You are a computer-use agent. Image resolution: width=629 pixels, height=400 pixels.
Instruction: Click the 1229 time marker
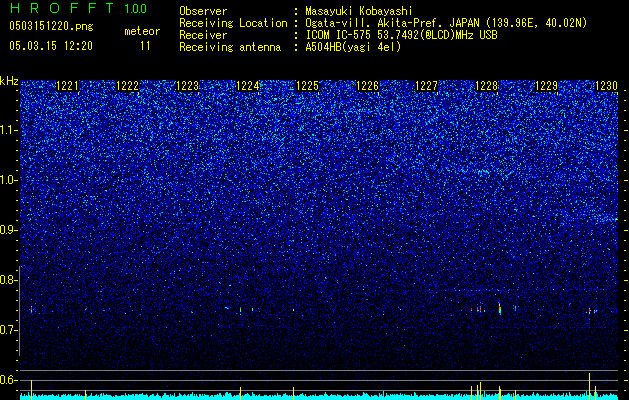(x=547, y=86)
